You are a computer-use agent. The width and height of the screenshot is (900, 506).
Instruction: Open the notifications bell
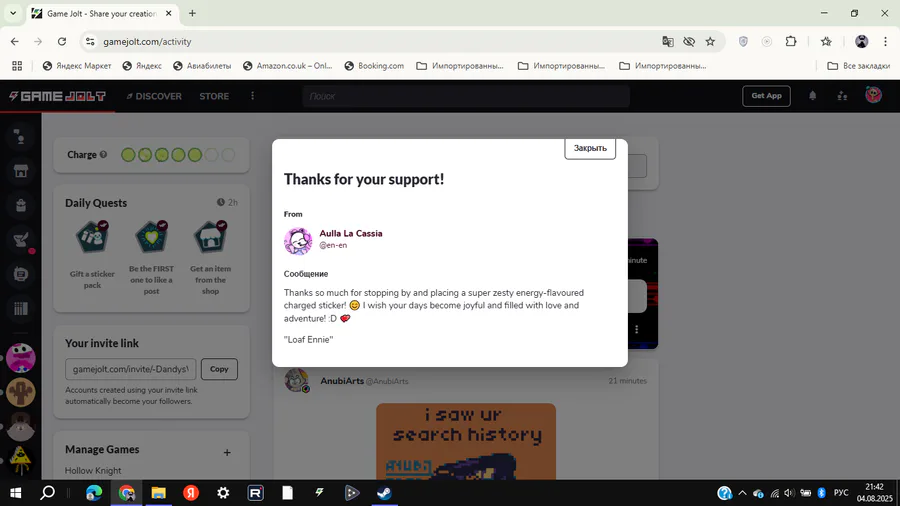pos(812,96)
